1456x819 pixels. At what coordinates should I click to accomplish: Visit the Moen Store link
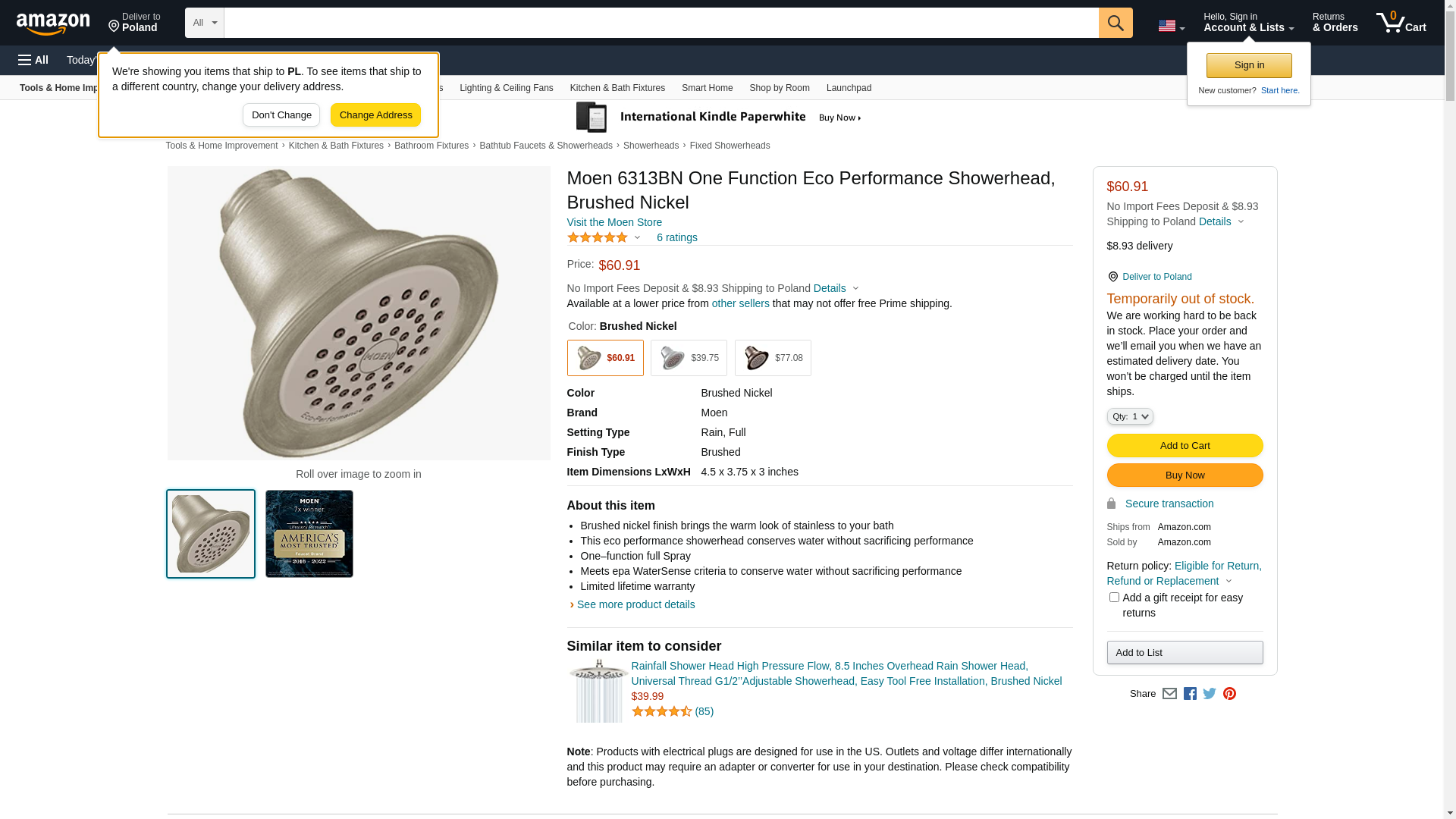[x=614, y=222]
